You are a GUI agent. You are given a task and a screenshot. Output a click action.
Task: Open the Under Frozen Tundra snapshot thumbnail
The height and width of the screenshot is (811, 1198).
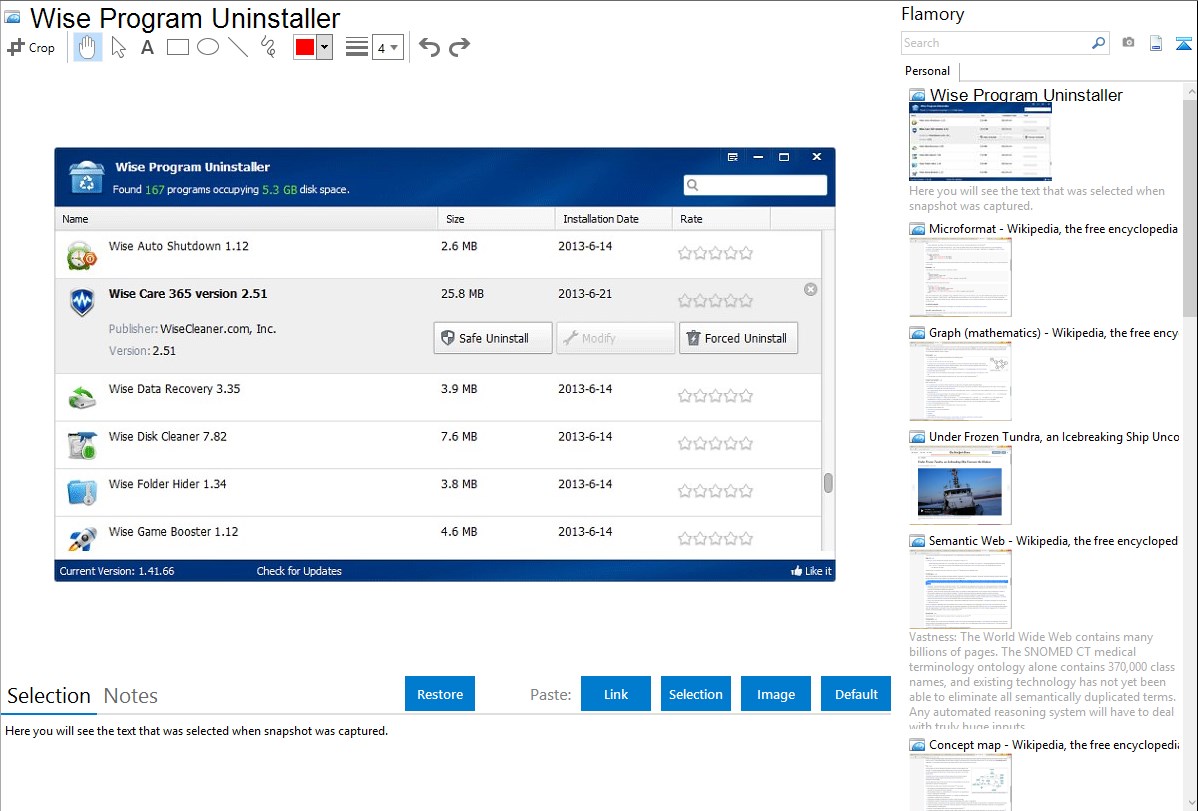[960, 485]
